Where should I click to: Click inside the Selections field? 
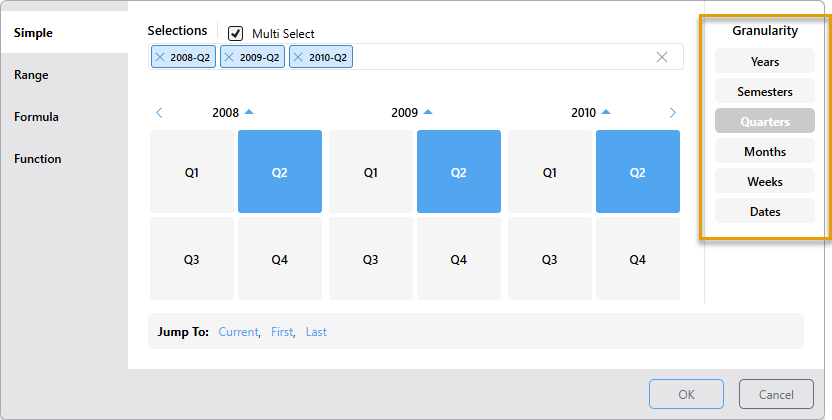[x=500, y=57]
